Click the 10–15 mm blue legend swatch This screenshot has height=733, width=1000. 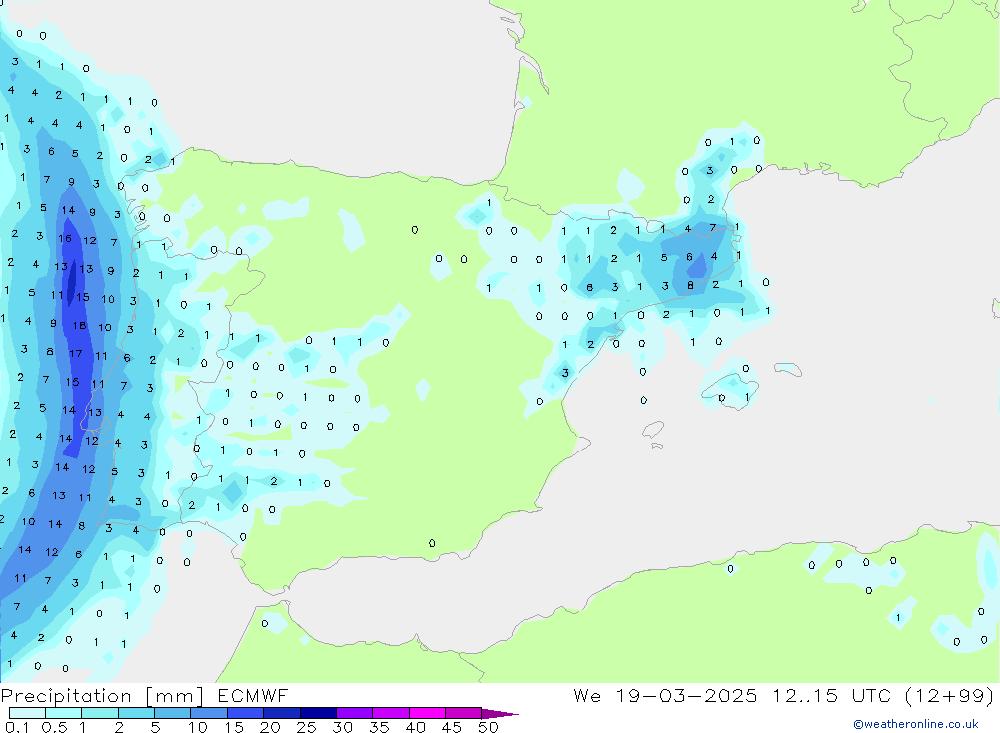[x=209, y=713]
